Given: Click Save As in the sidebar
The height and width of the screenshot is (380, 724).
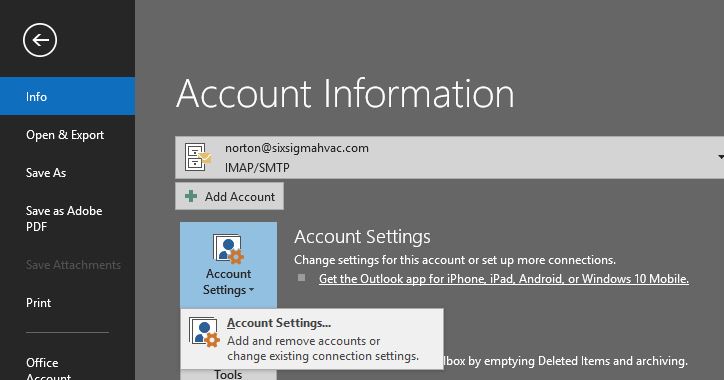Looking at the screenshot, I should point(46,173).
